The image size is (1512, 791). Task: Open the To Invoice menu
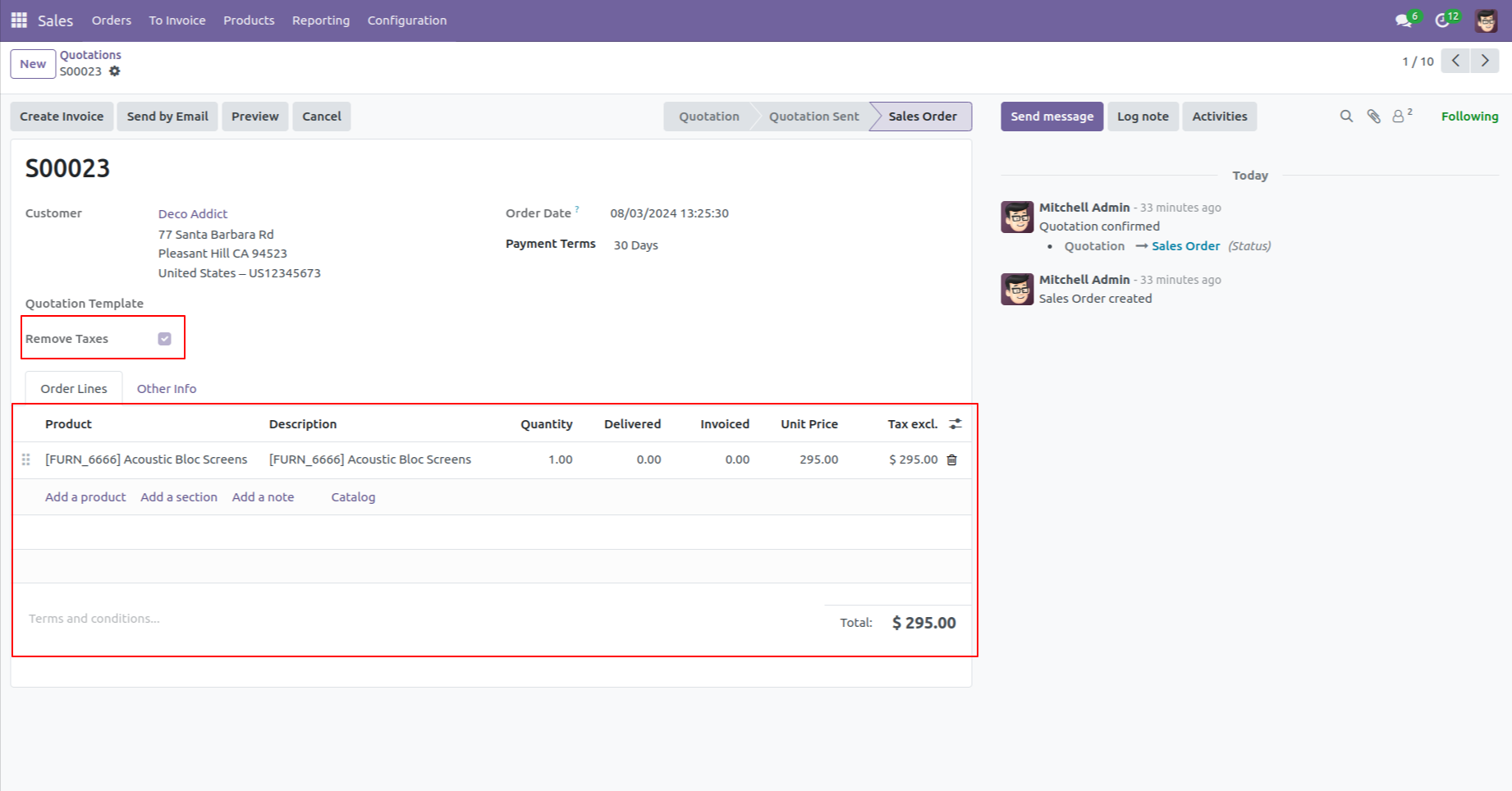(x=177, y=20)
